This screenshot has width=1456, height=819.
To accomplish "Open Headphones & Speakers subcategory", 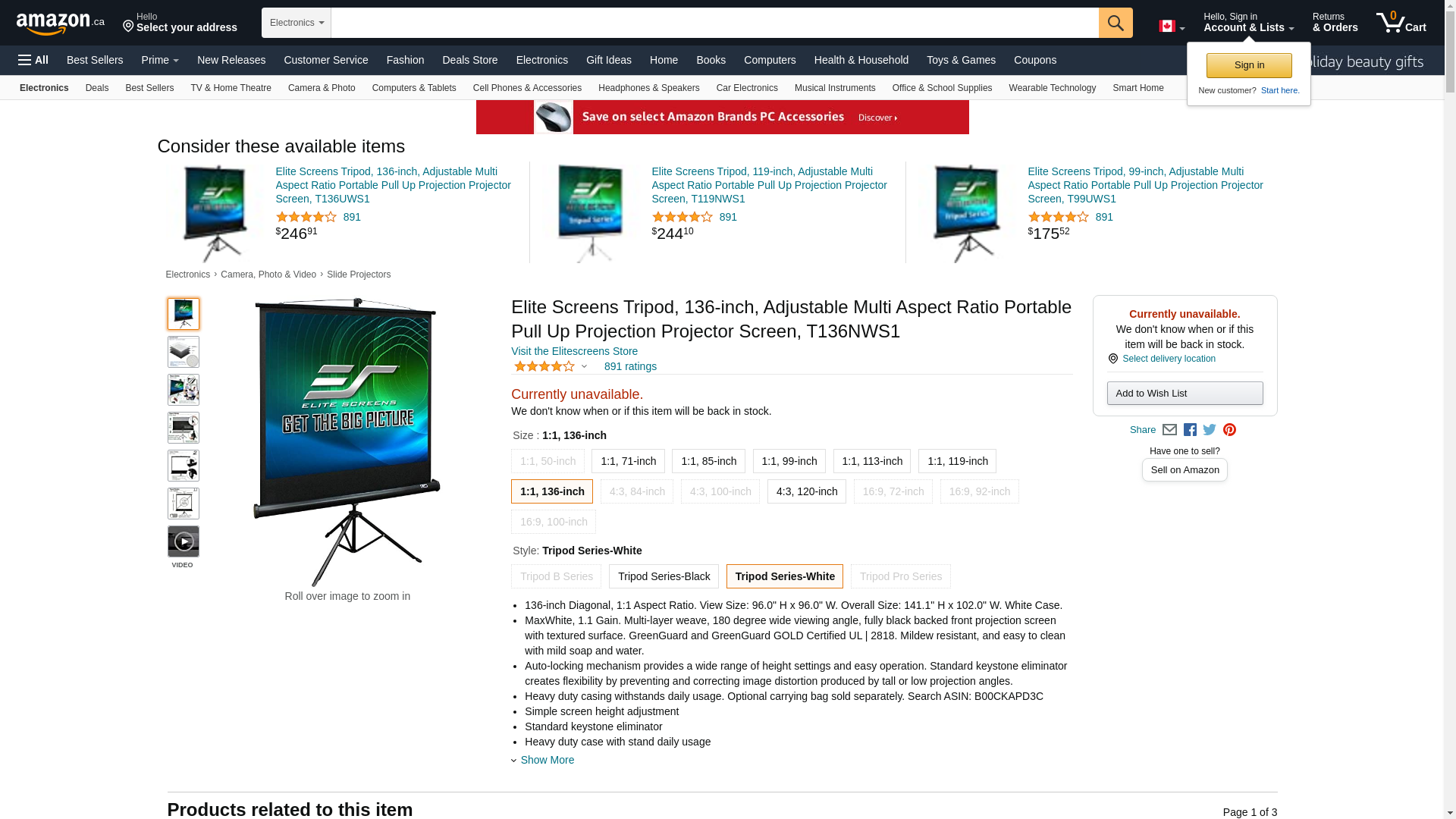I will tap(649, 88).
